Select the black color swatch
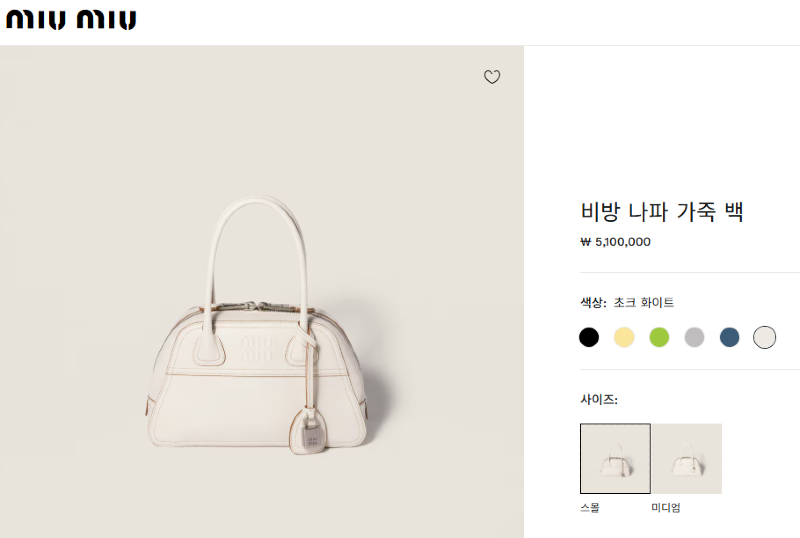Screen dimensions: 800x538 [589, 337]
